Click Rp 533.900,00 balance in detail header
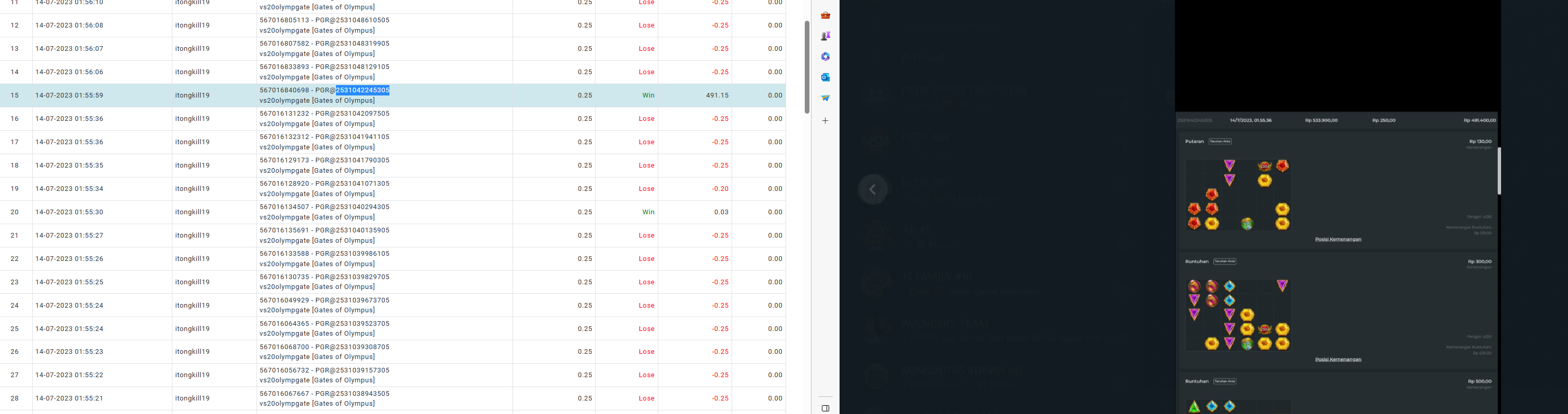 click(x=1321, y=120)
